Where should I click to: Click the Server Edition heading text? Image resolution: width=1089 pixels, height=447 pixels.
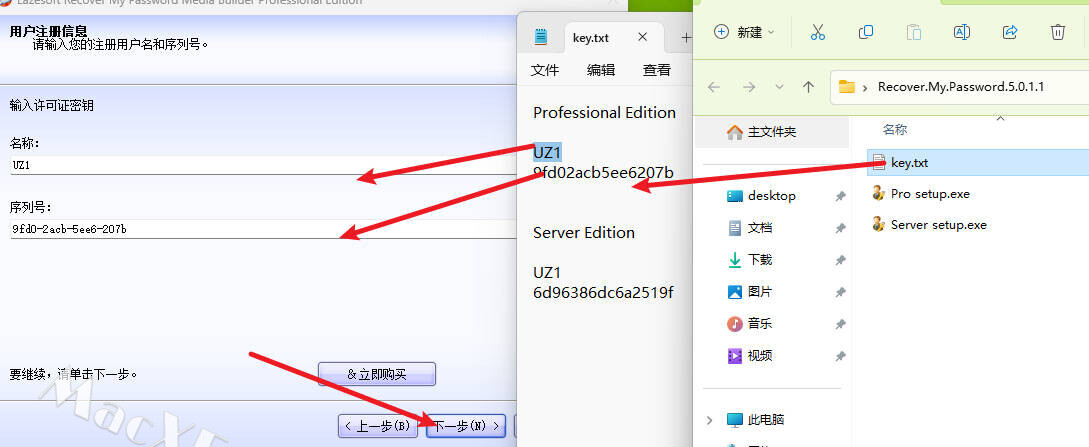click(x=583, y=233)
